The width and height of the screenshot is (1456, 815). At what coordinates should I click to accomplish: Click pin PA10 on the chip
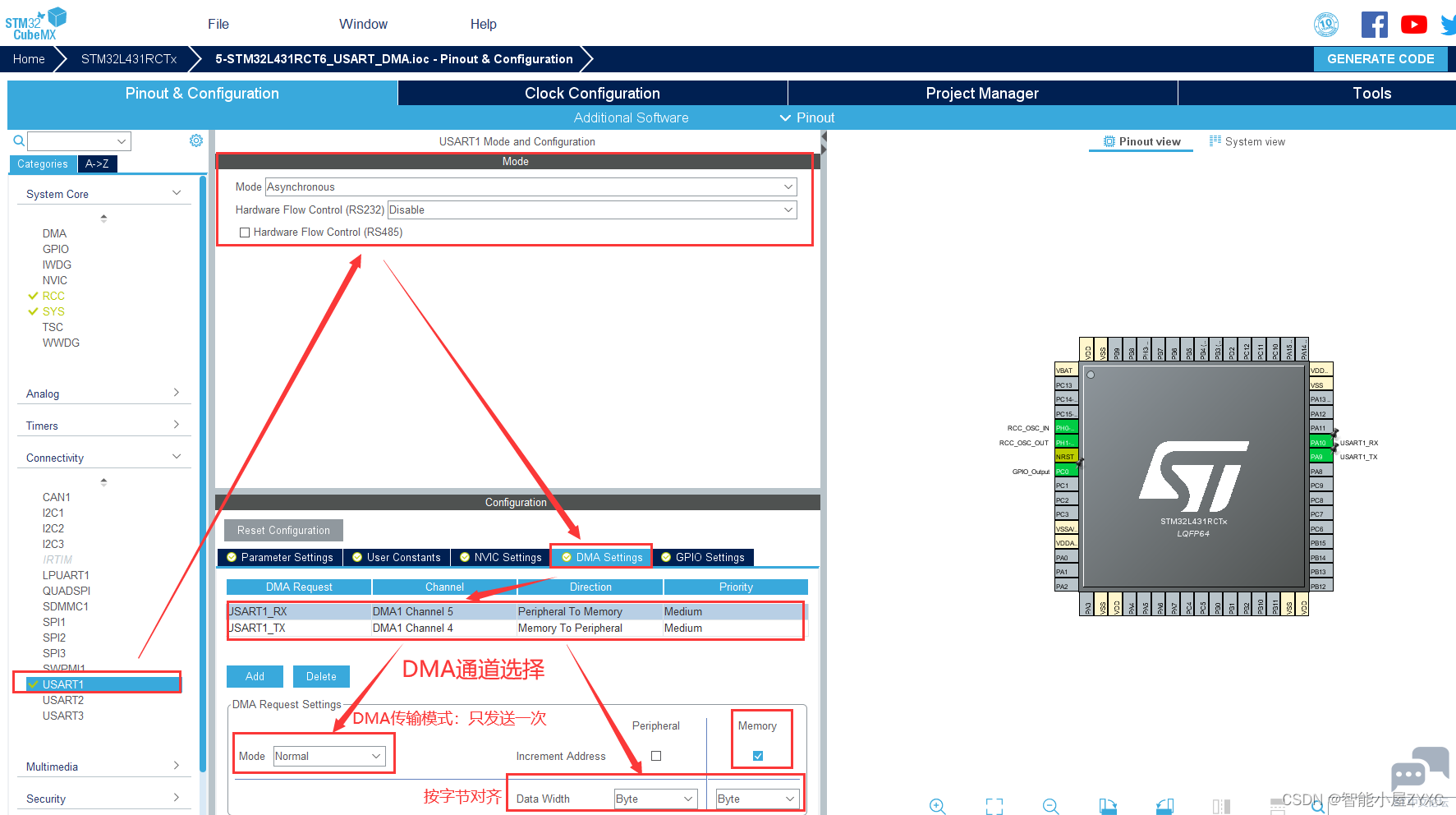pyautogui.click(x=1320, y=443)
